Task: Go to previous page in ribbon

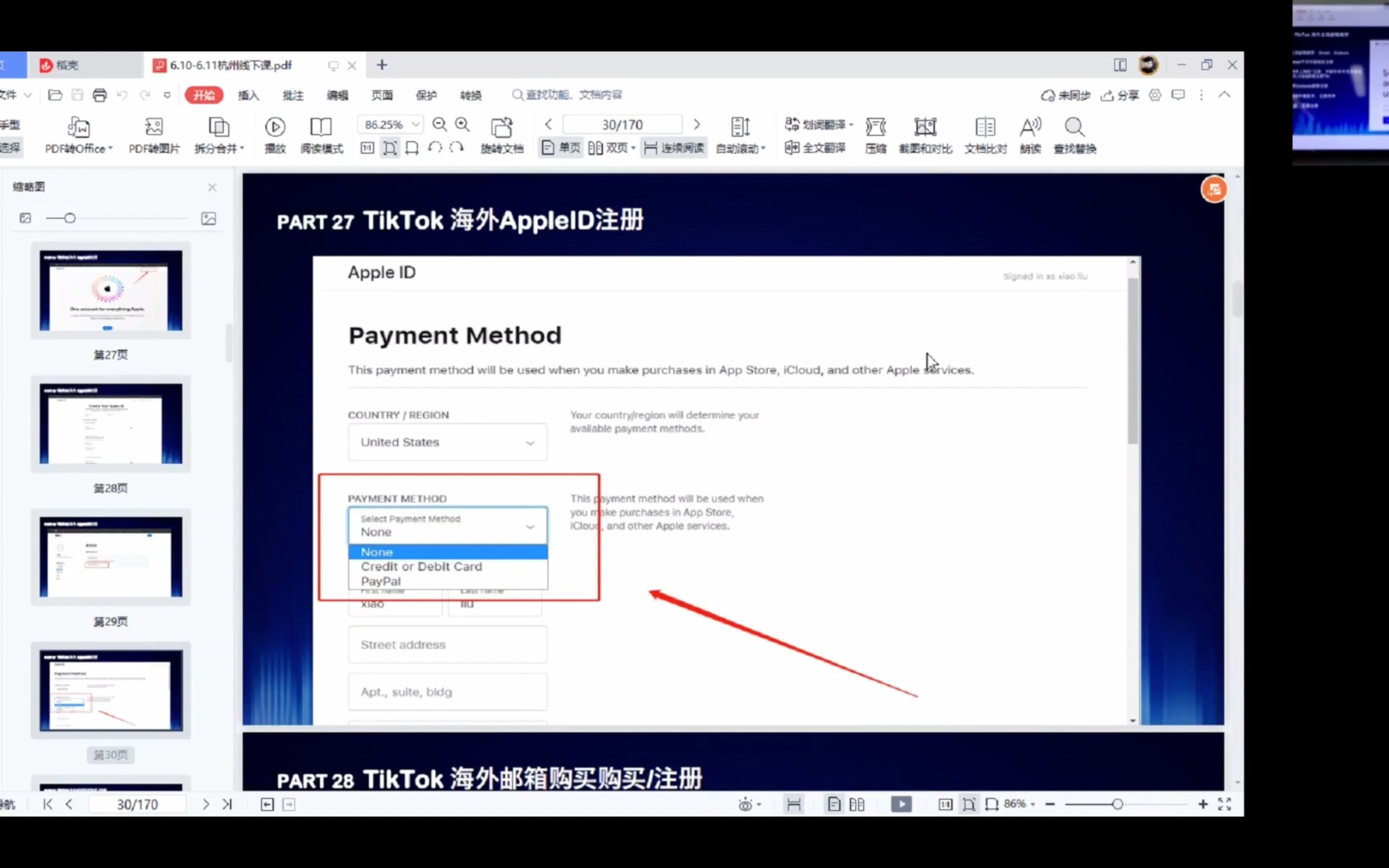Action: point(549,125)
